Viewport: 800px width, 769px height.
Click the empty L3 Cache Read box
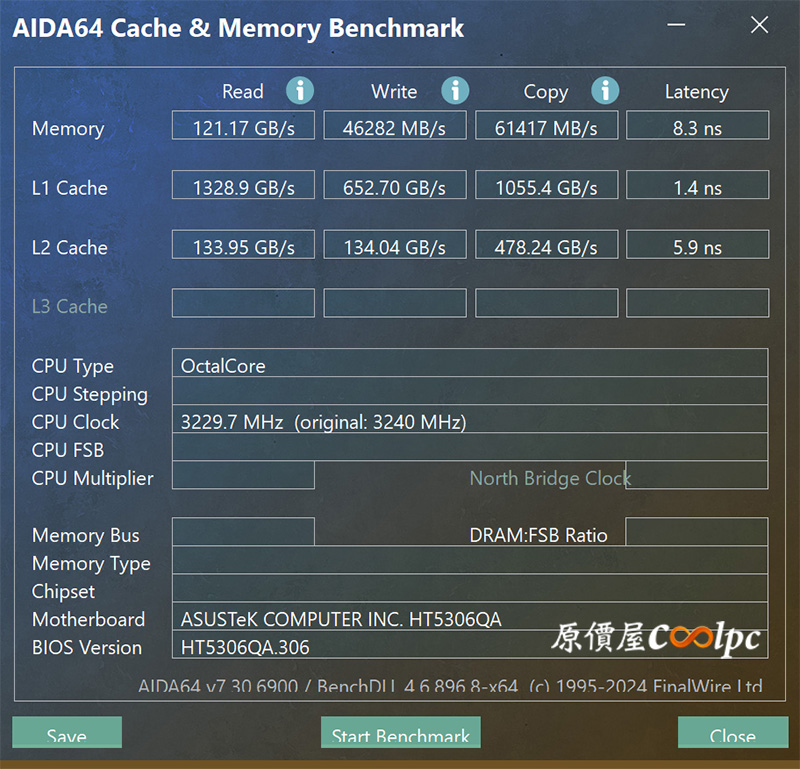coord(243,303)
